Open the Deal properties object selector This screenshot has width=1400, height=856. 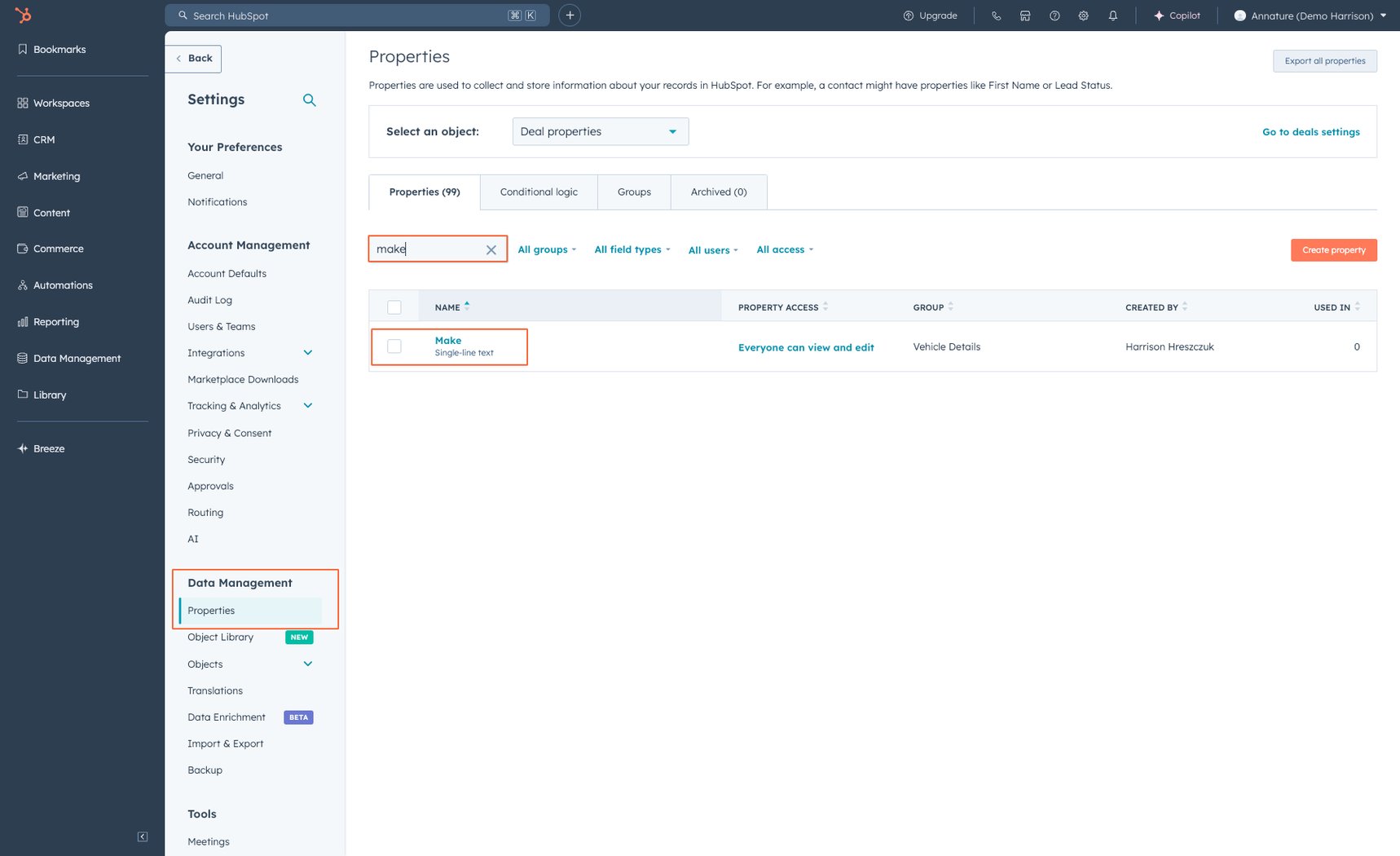[x=601, y=131]
